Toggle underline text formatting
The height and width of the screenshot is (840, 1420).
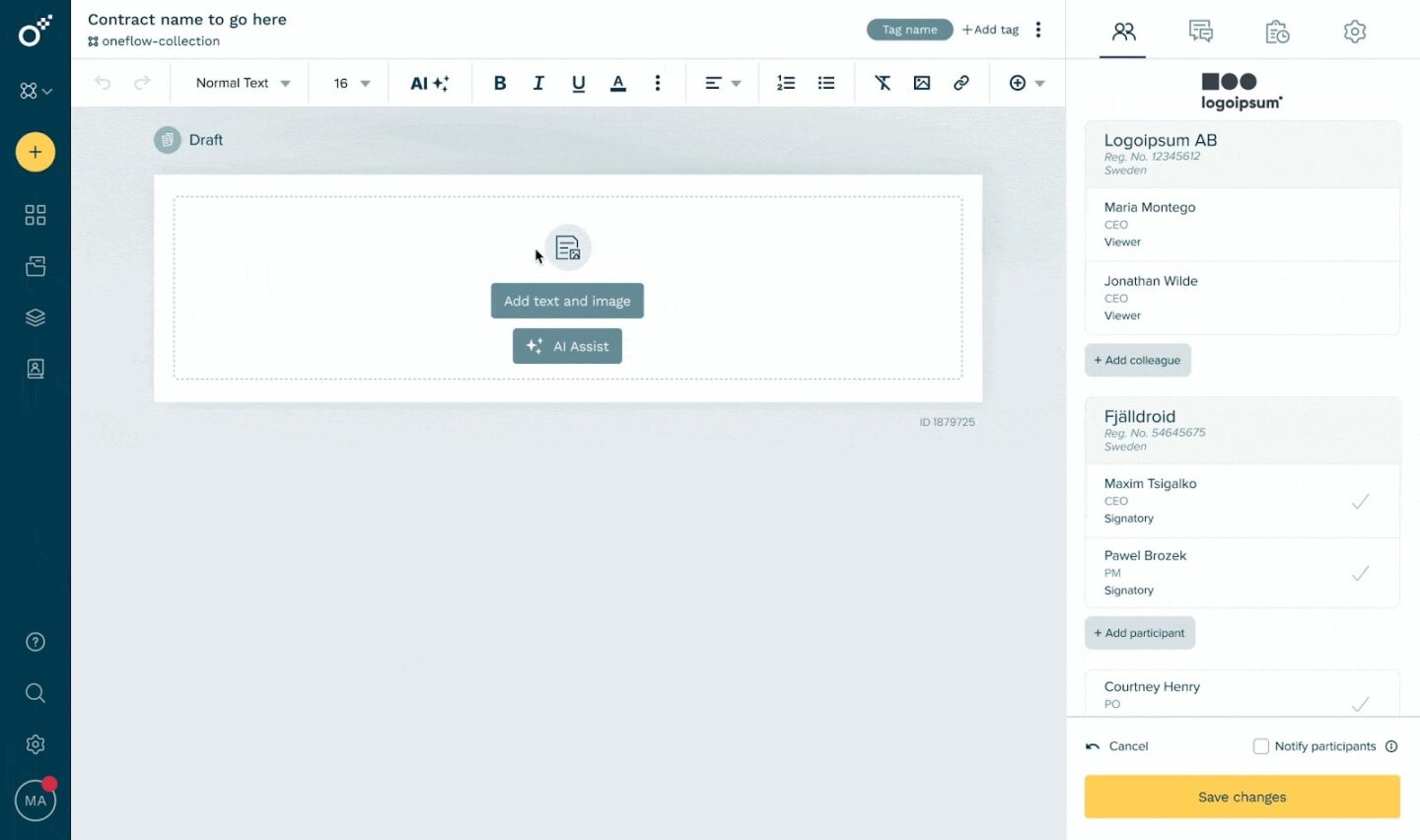[x=578, y=83]
